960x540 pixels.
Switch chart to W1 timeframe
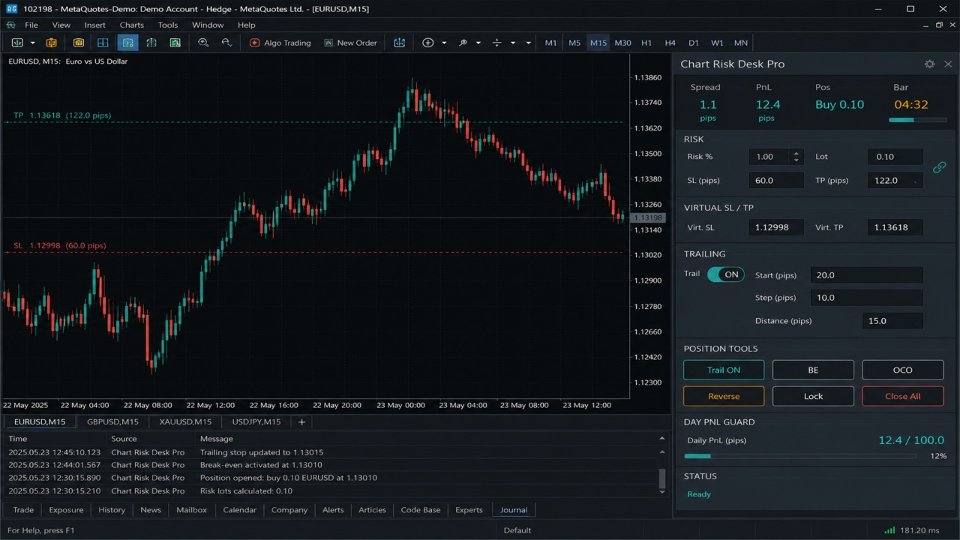pyautogui.click(x=717, y=43)
